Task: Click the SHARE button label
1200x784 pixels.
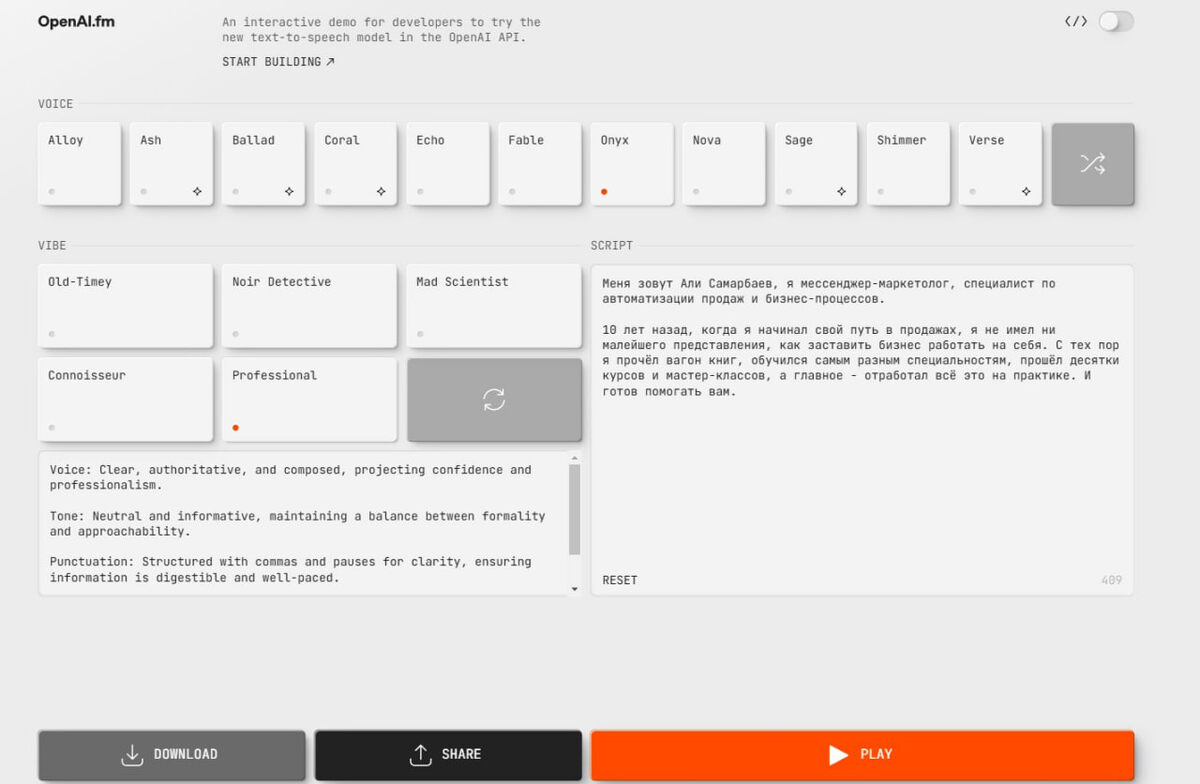Action: coord(461,754)
